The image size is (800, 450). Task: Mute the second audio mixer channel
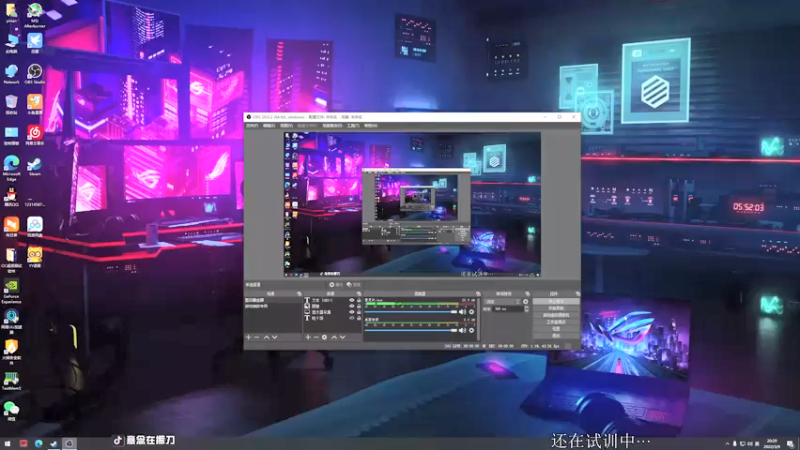point(462,331)
